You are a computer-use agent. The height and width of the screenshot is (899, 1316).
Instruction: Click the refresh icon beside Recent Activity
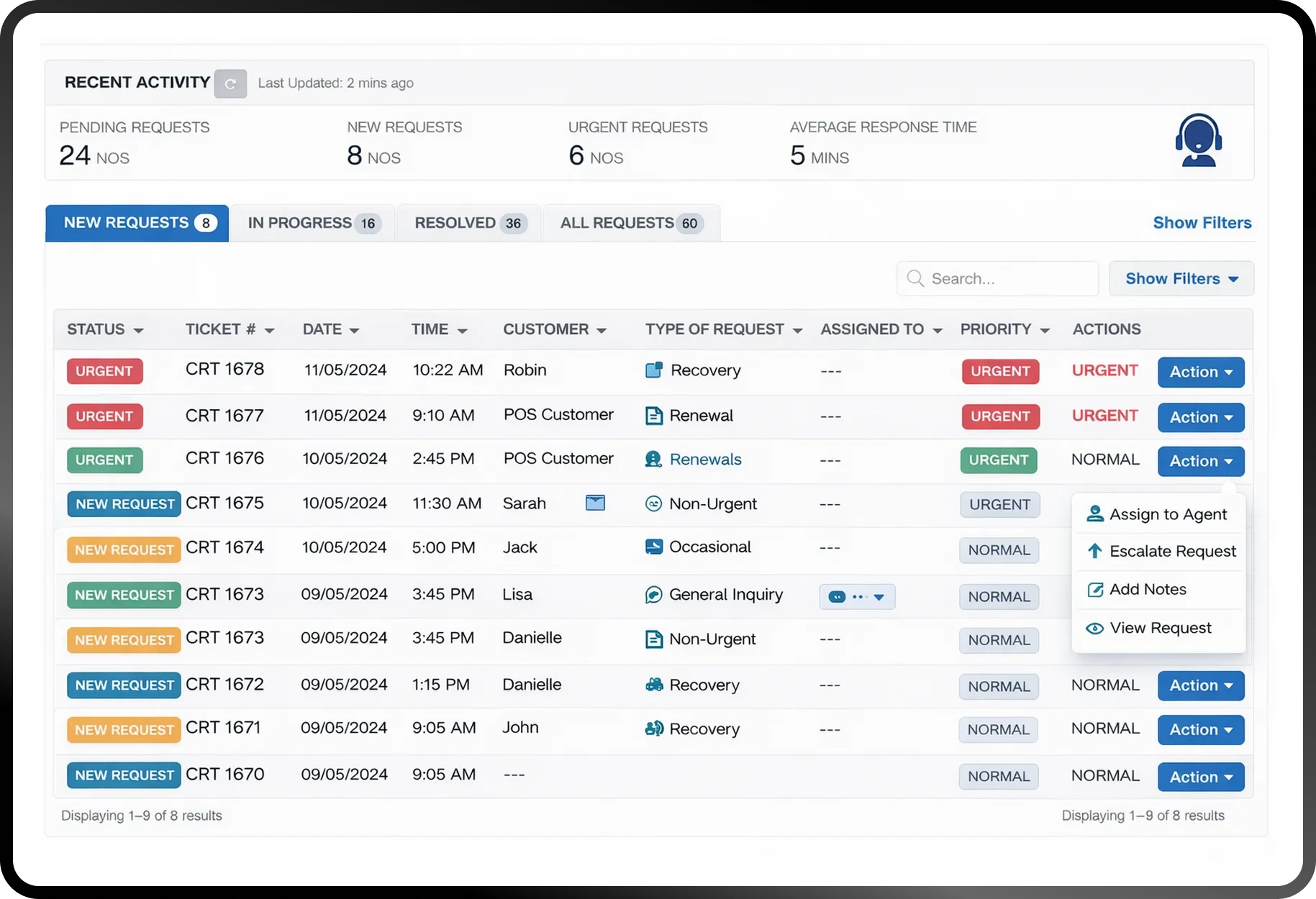230,83
